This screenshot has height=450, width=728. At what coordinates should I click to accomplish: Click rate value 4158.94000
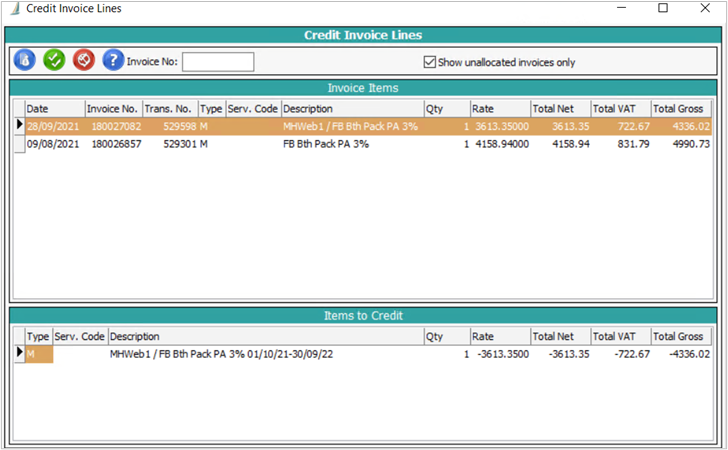502,144
